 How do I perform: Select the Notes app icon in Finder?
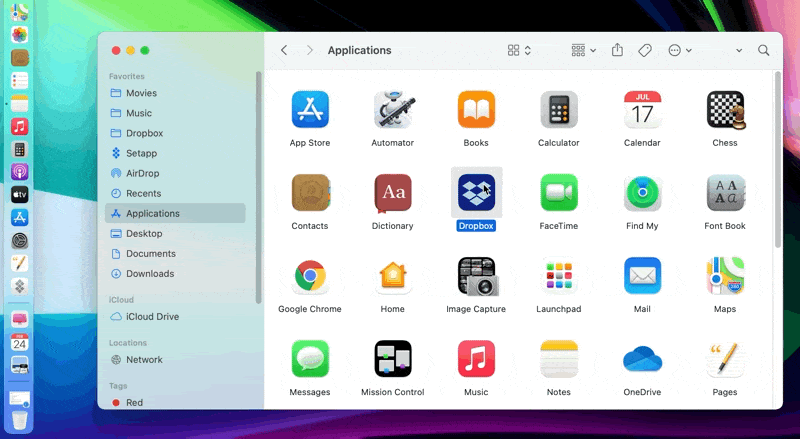pyautogui.click(x=559, y=359)
